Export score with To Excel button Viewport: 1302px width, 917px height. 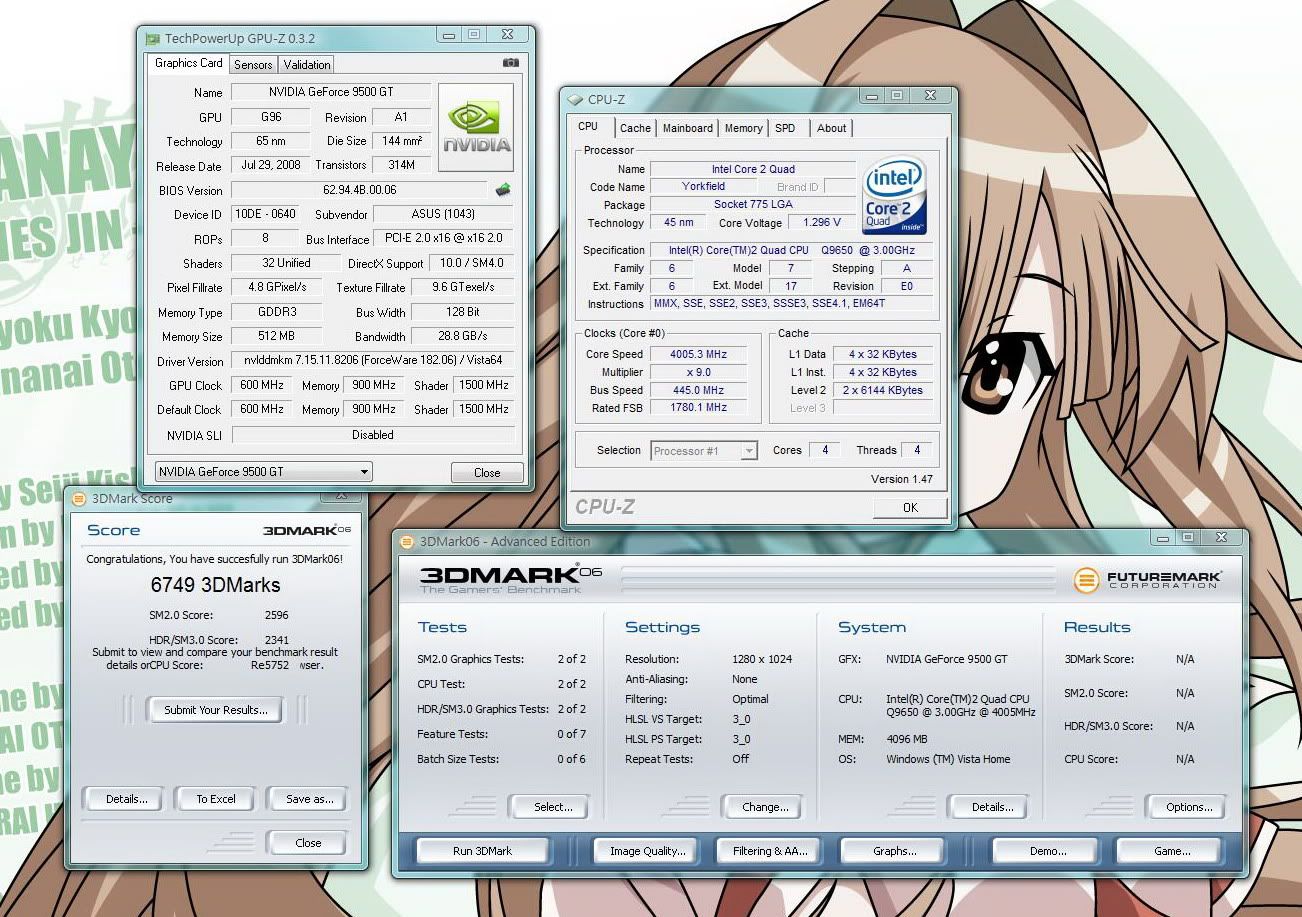coord(216,799)
